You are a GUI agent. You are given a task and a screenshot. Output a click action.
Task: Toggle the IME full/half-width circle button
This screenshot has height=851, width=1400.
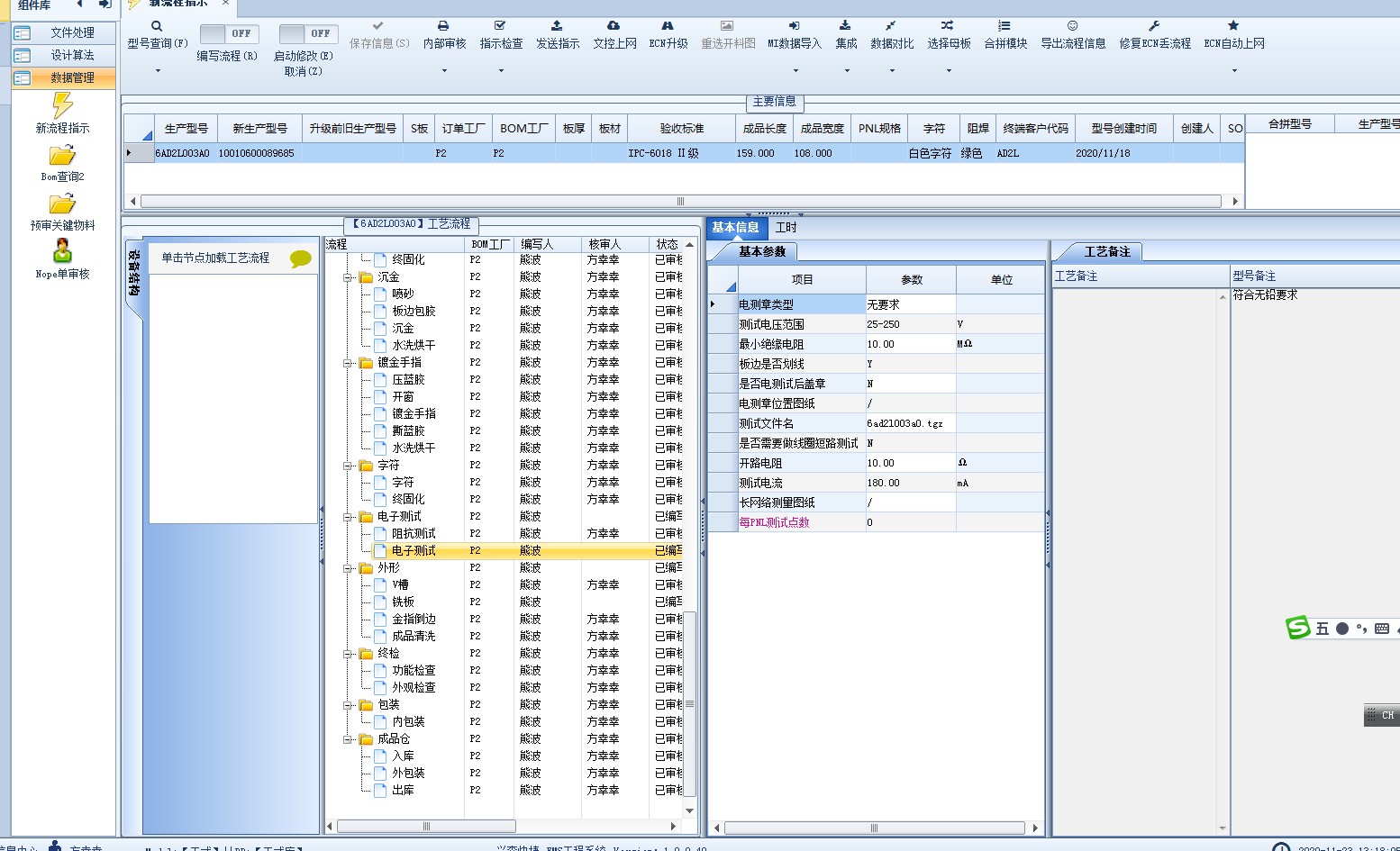(x=1342, y=629)
